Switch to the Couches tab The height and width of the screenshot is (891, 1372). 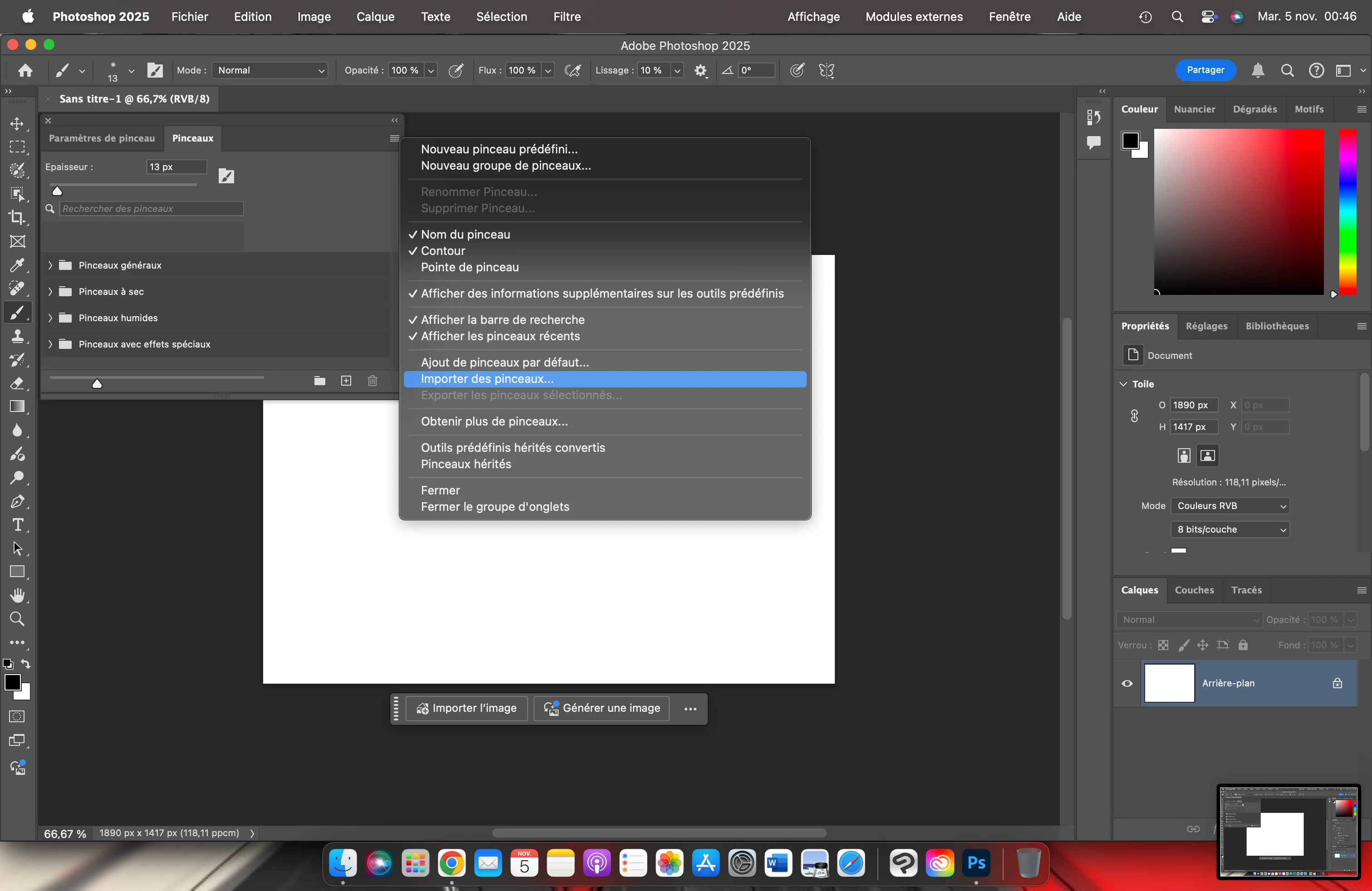(1194, 590)
